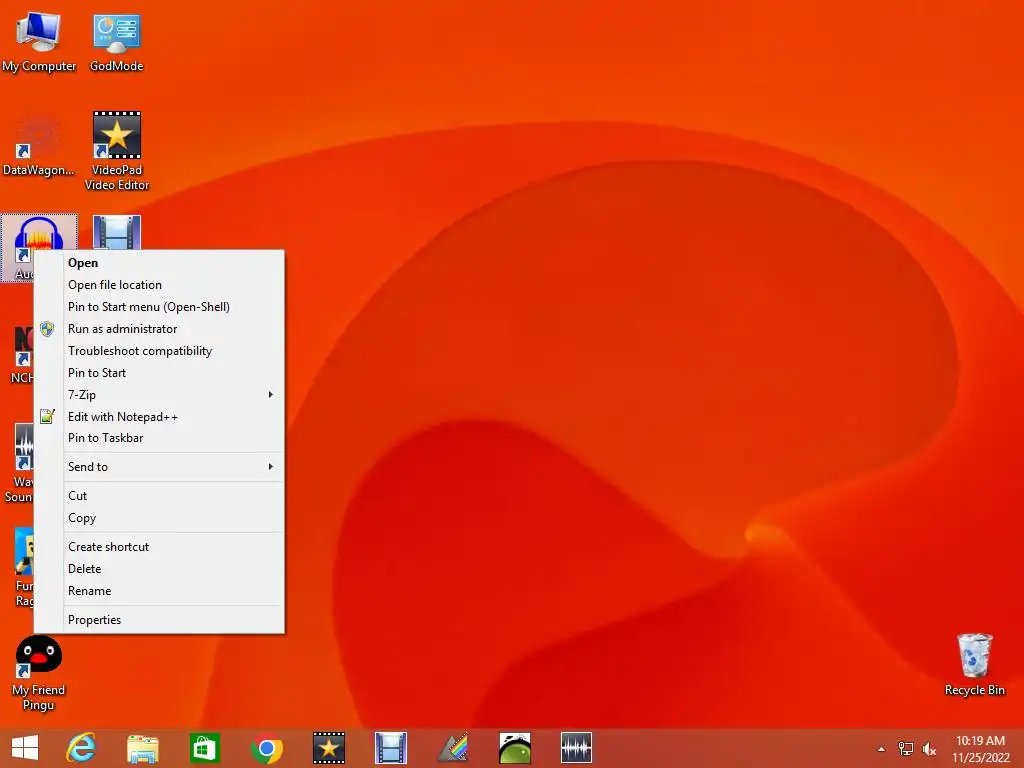Open Properties from the context menu
Screen dimensions: 1024x768
159,620
